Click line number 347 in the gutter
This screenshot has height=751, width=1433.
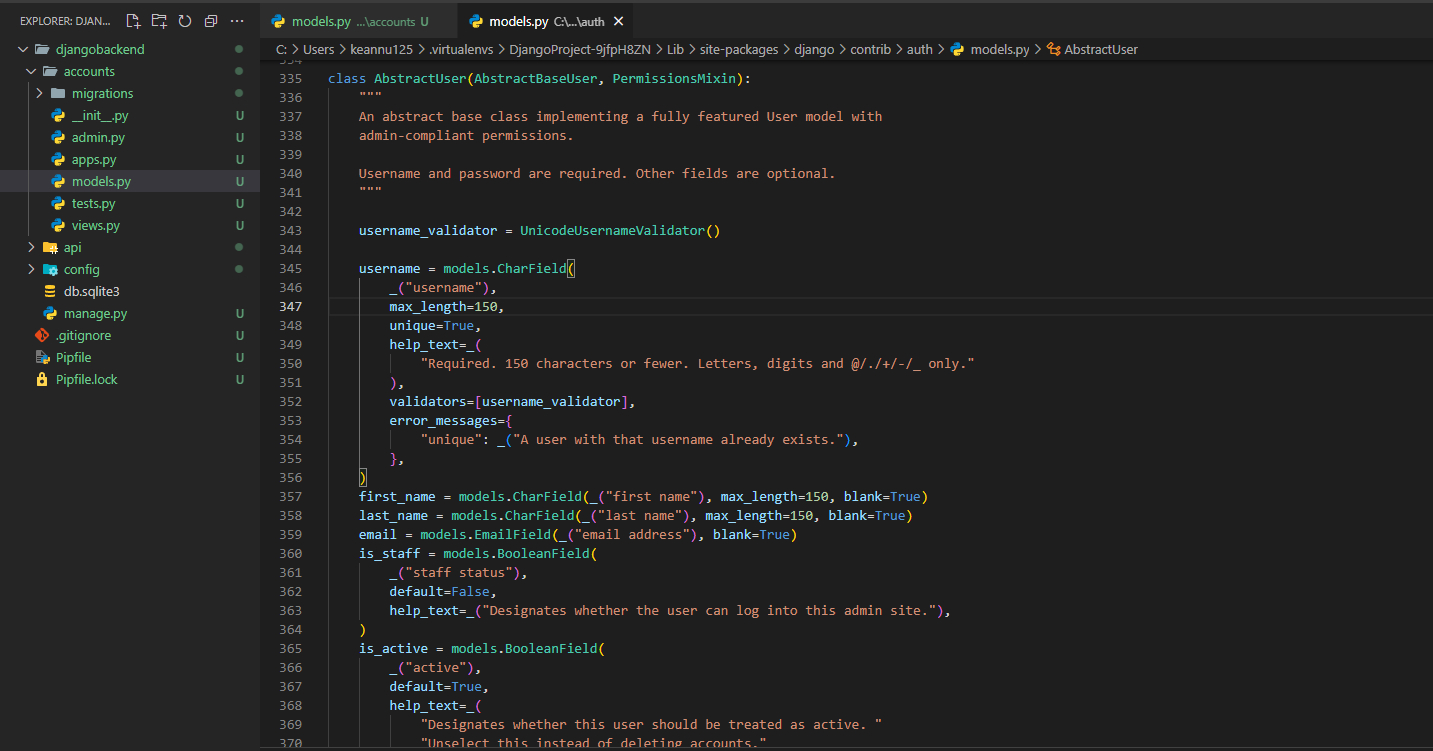(291, 307)
